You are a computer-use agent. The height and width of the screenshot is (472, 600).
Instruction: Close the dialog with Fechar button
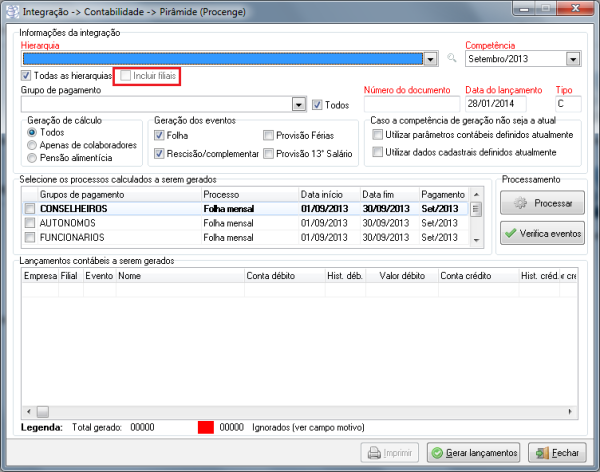557,452
